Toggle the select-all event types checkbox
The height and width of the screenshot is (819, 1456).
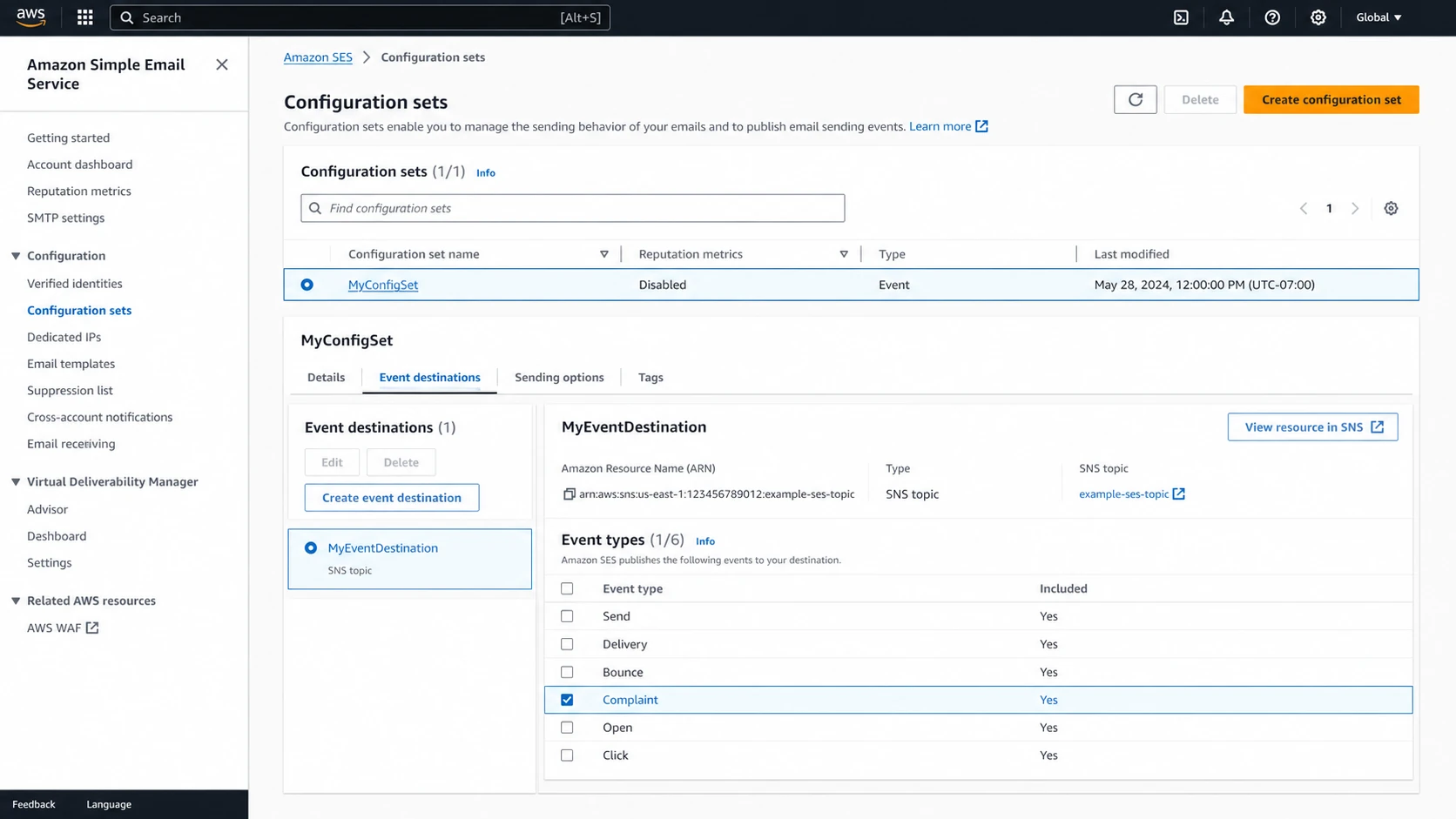click(567, 588)
